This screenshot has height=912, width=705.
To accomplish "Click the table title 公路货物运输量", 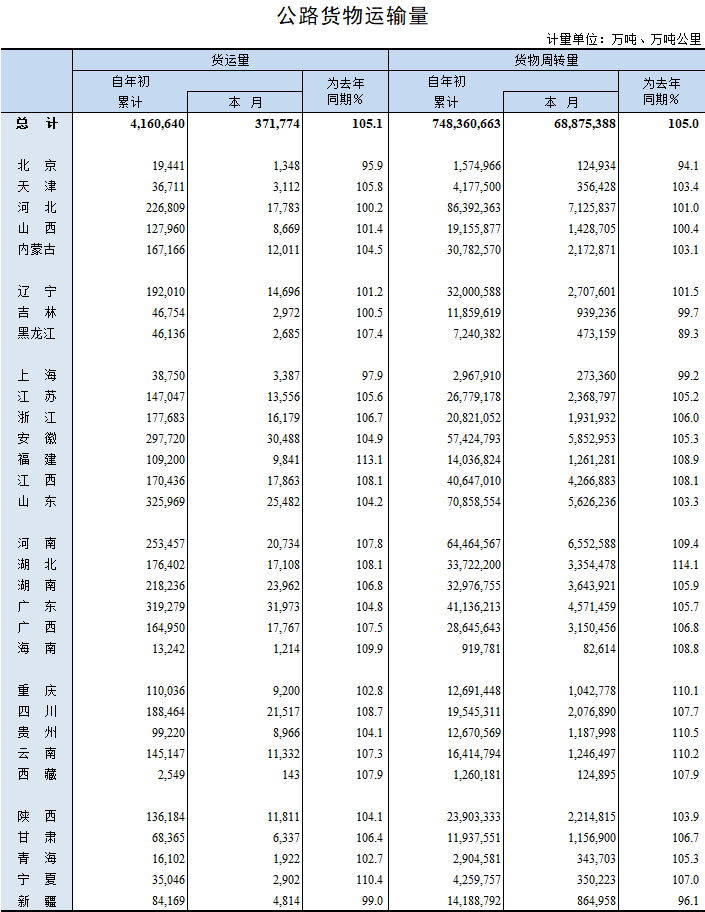I will [x=352, y=16].
